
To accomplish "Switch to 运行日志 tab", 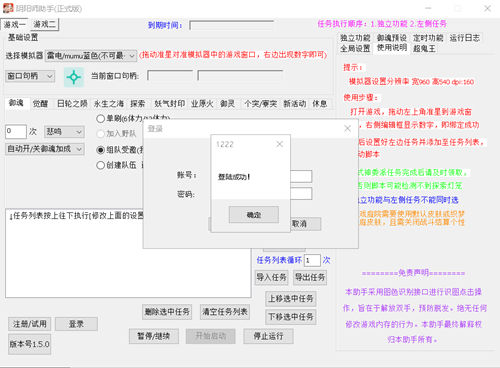I will click(465, 38).
